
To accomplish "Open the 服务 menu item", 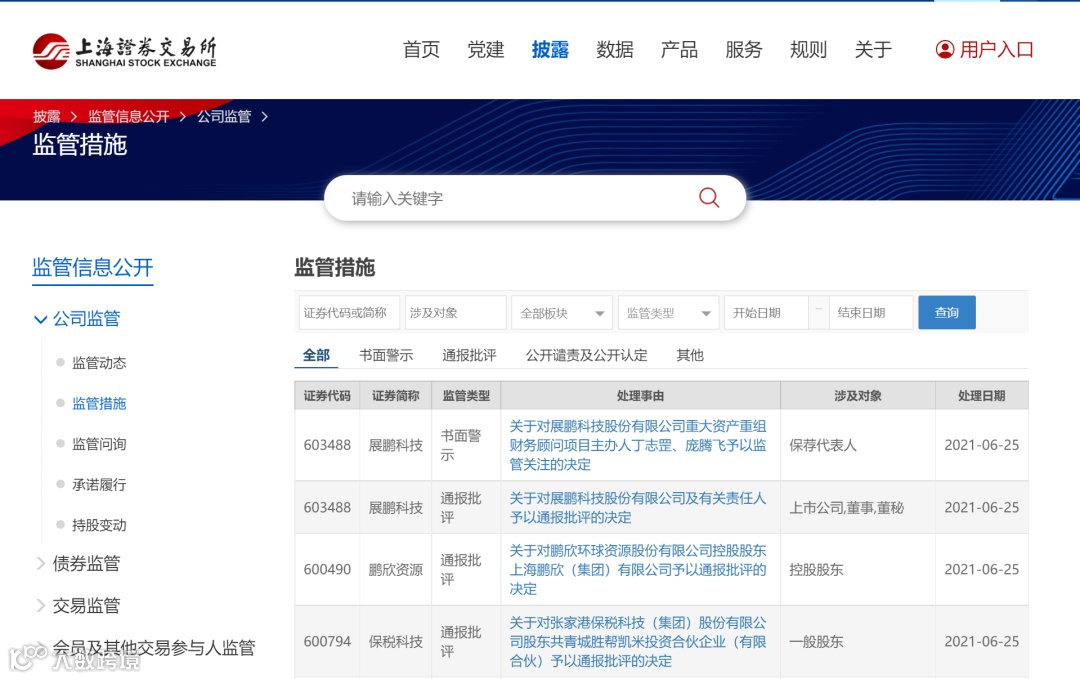I will pyautogui.click(x=744, y=50).
